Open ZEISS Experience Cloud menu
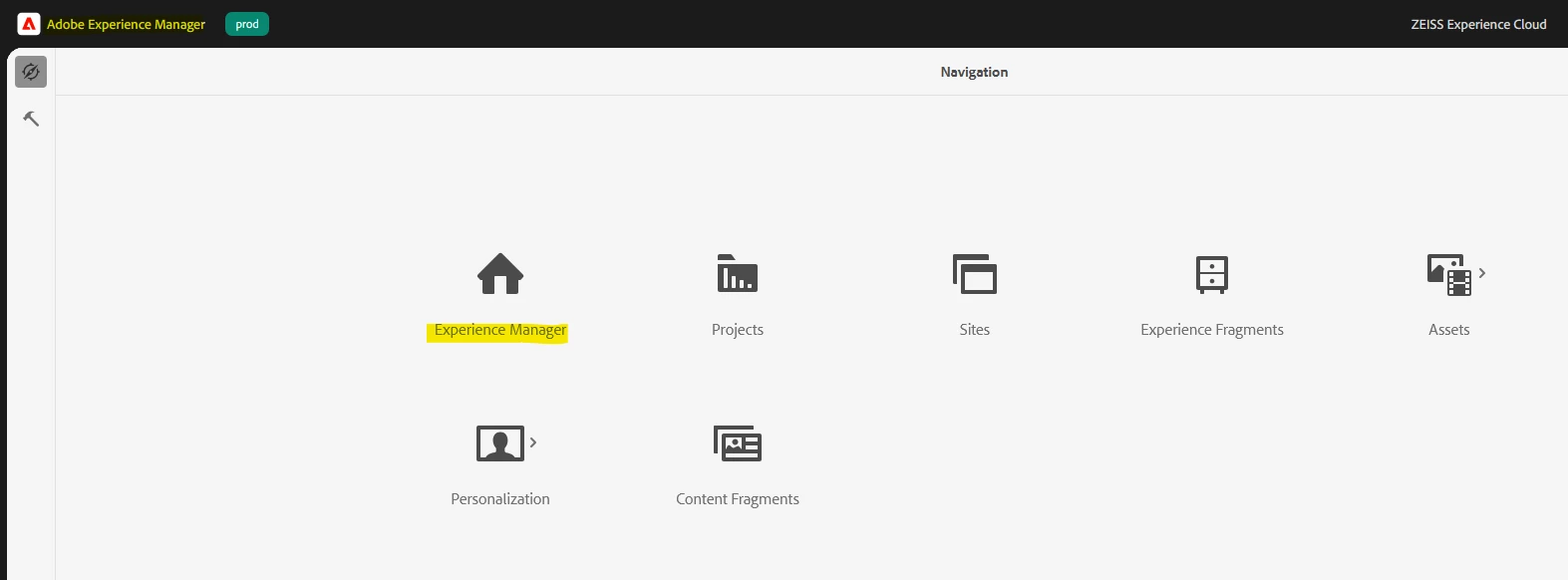The width and height of the screenshot is (1568, 580). click(1478, 24)
